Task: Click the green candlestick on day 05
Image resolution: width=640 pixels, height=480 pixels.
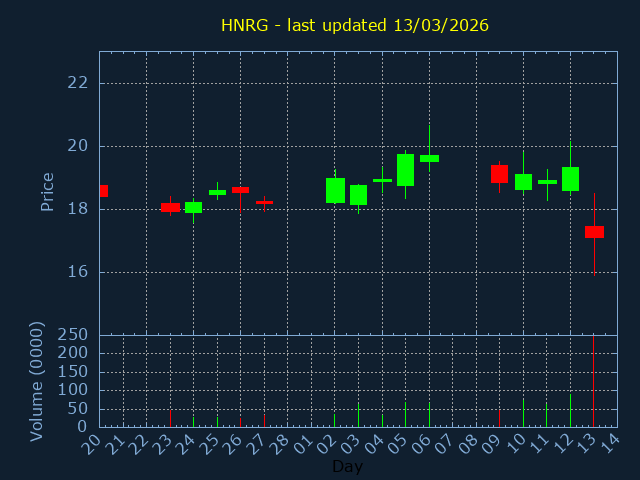Action: click(x=405, y=169)
